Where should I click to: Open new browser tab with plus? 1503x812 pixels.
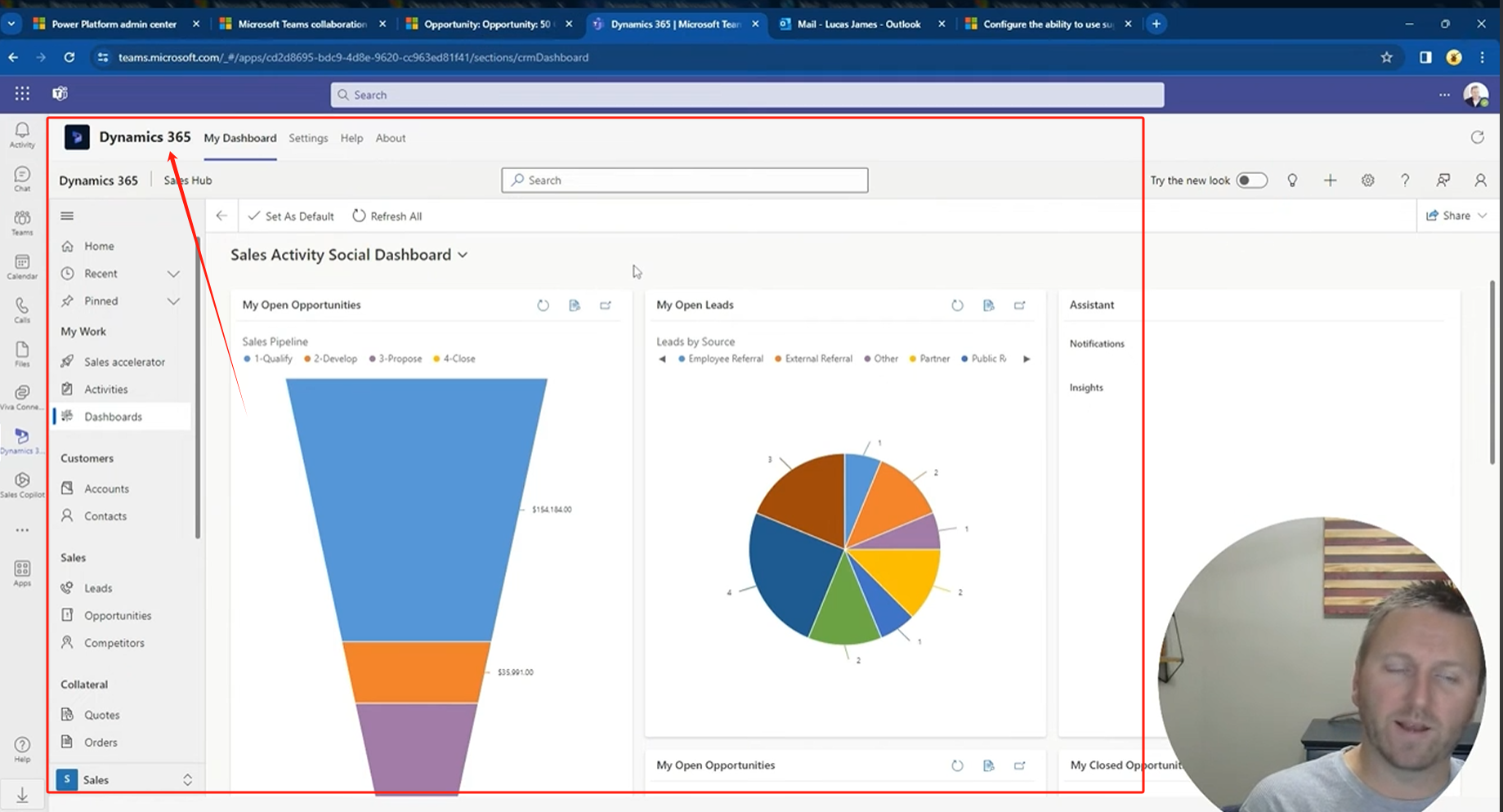1156,24
